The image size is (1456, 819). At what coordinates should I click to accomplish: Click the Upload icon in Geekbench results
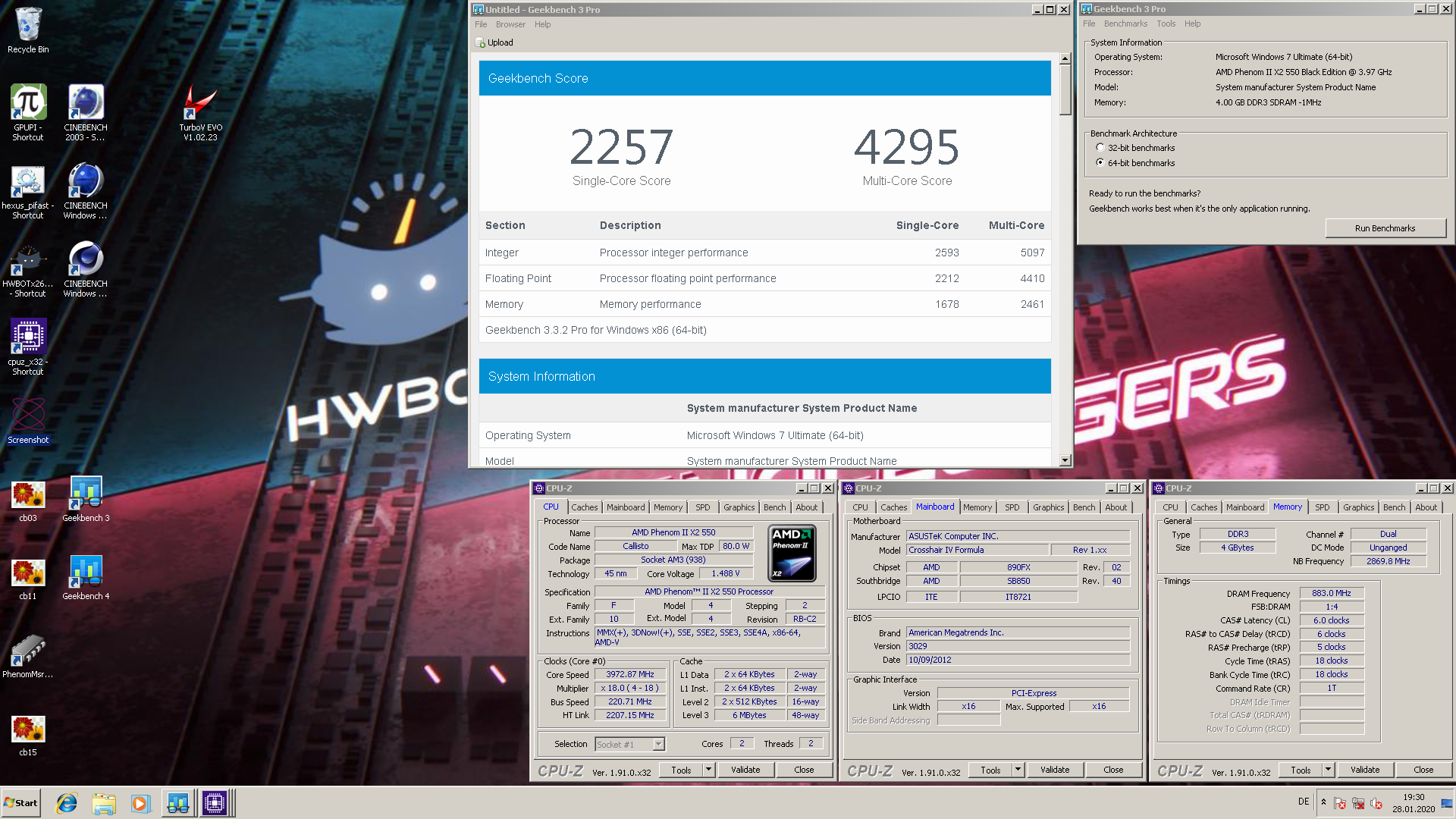point(480,42)
